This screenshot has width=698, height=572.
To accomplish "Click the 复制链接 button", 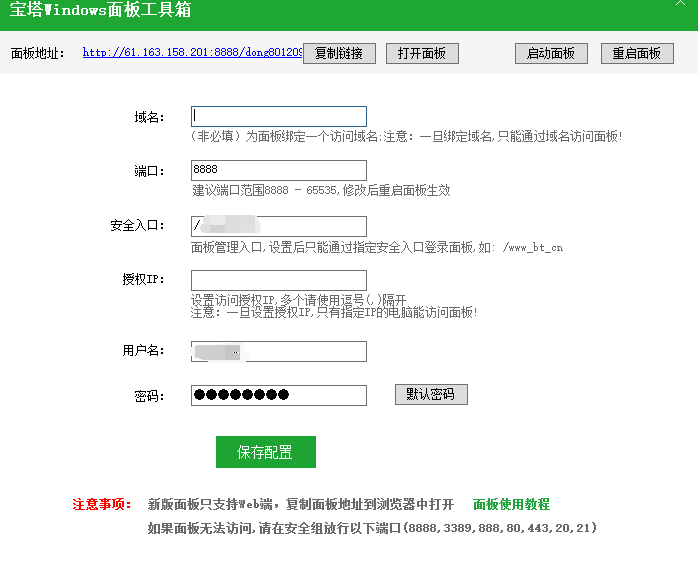I will coord(339,53).
